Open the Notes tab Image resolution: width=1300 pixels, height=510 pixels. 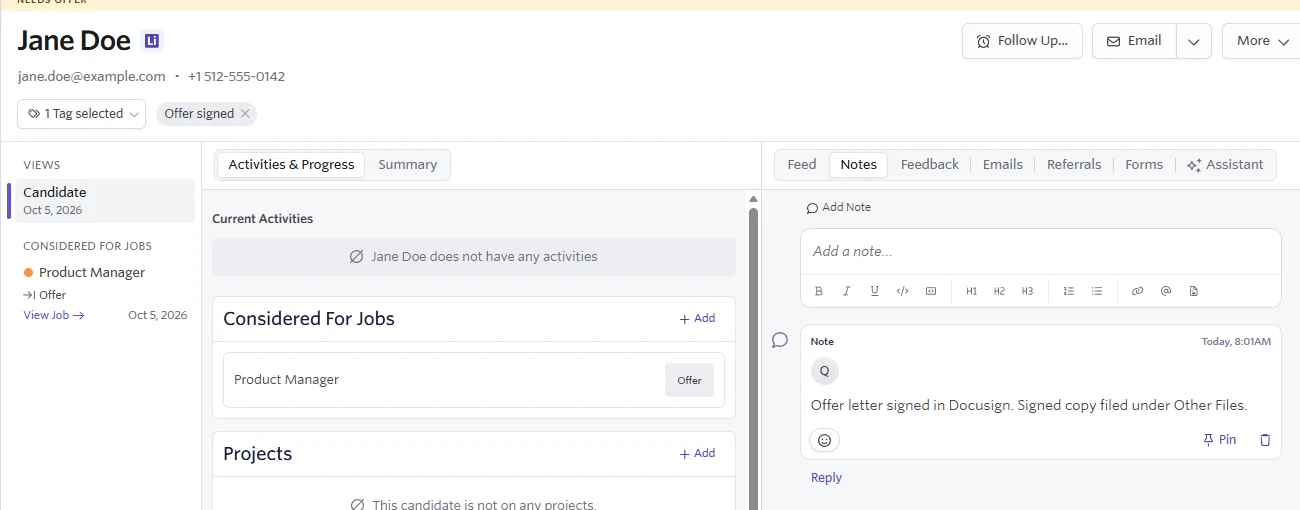(858, 165)
